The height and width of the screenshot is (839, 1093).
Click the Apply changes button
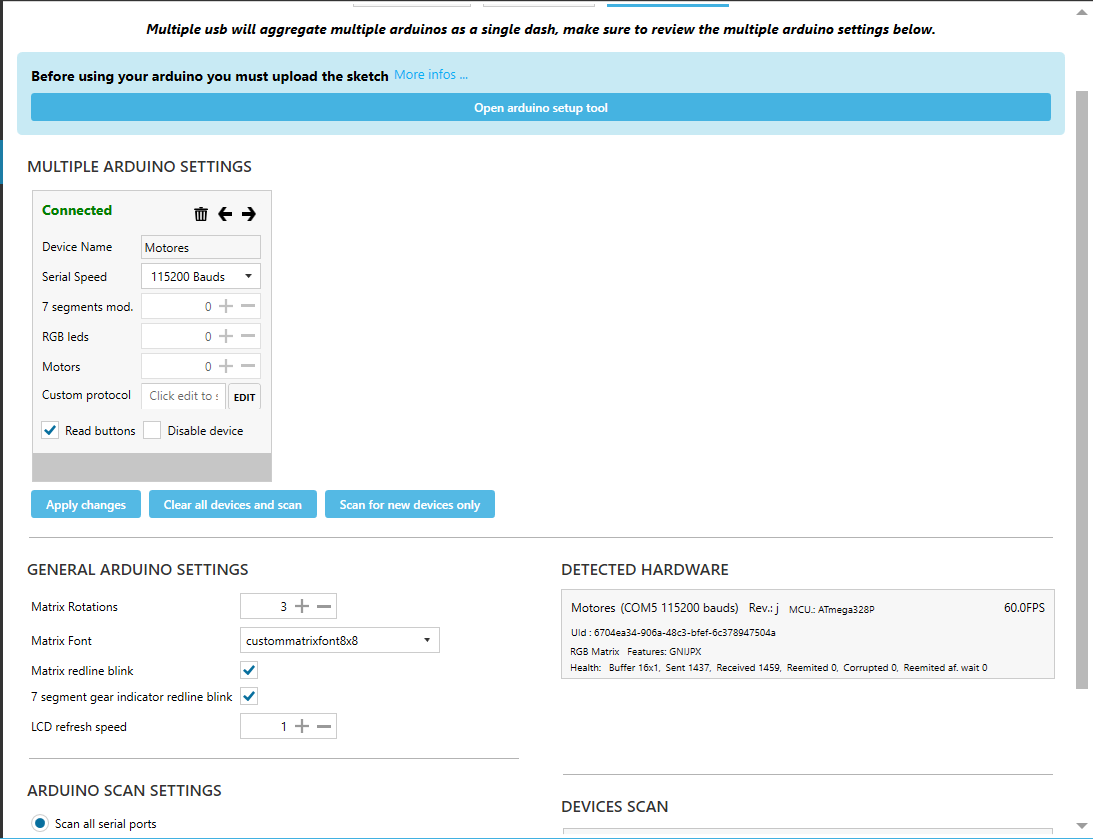pos(86,505)
